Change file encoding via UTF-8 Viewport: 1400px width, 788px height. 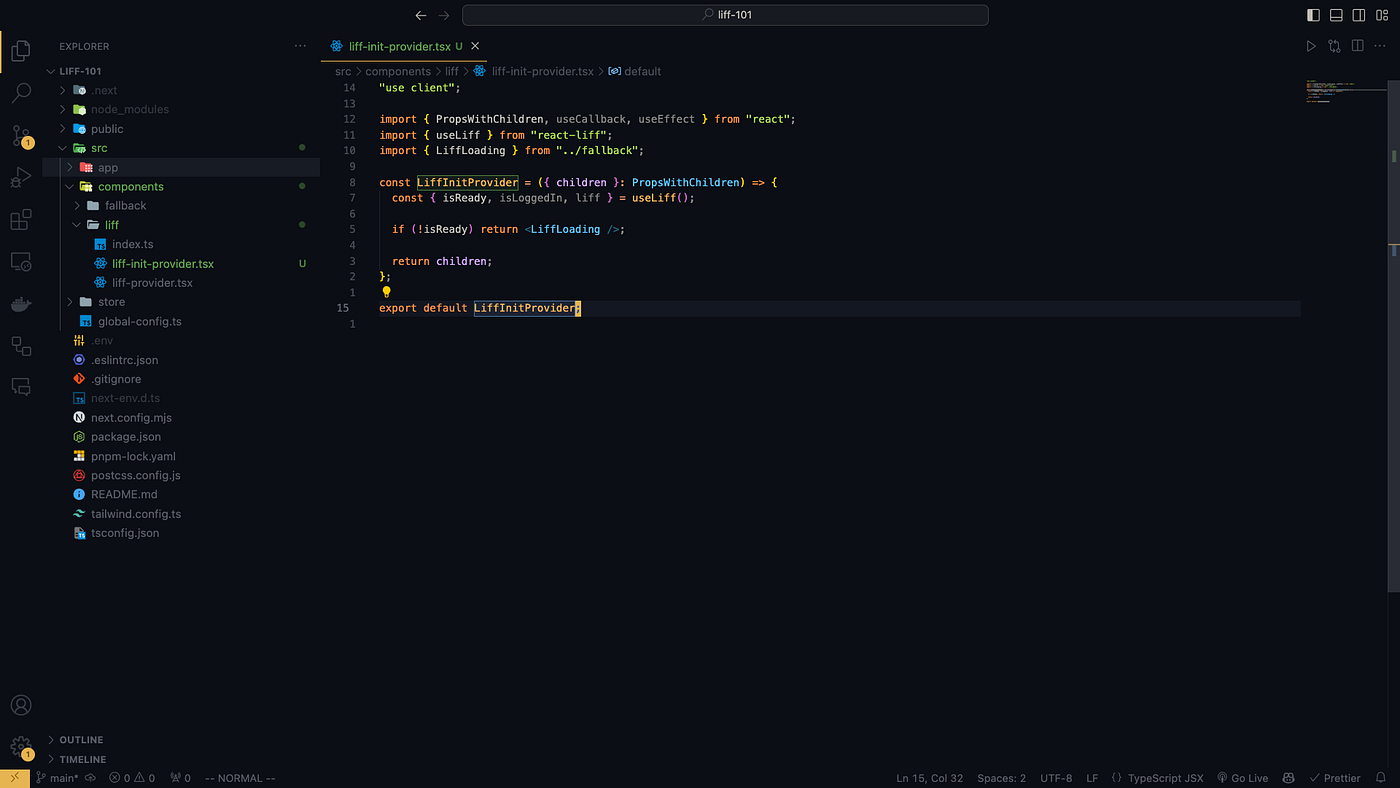[1056, 778]
